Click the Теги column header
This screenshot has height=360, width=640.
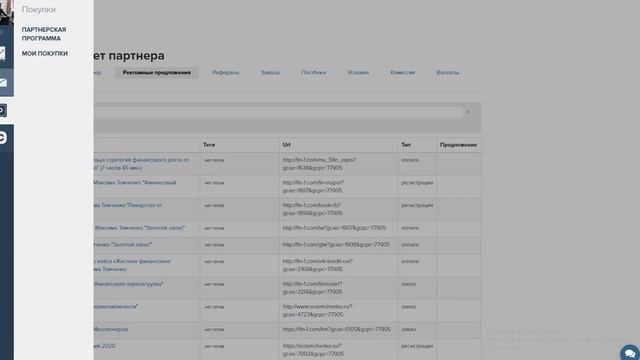209,145
